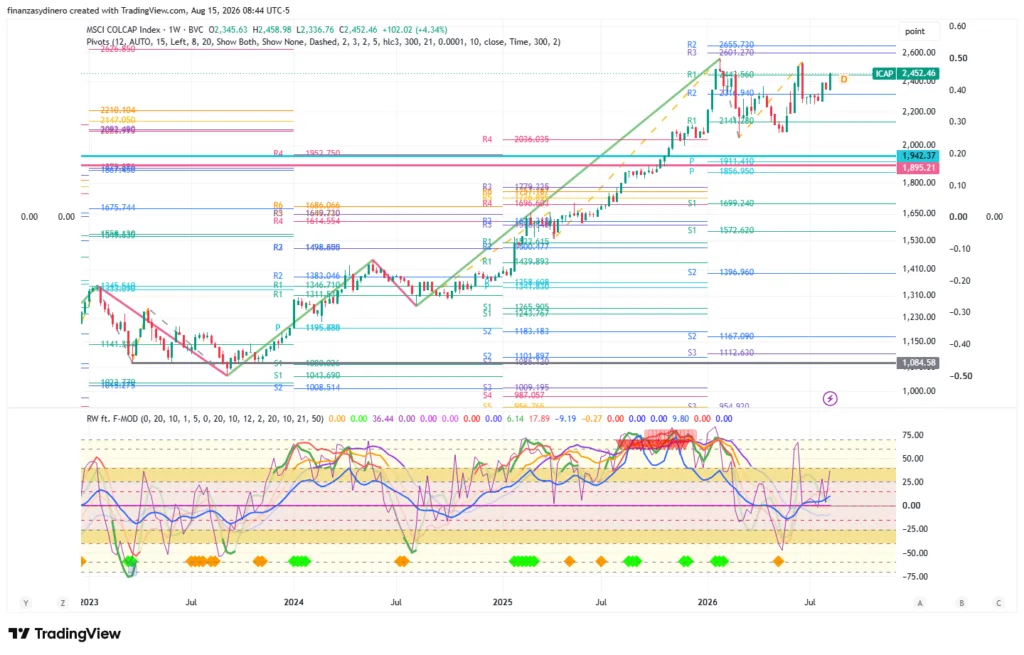The width and height of the screenshot is (1024, 655).
Task: Click the purple lightning bolt icon
Action: (x=829, y=398)
